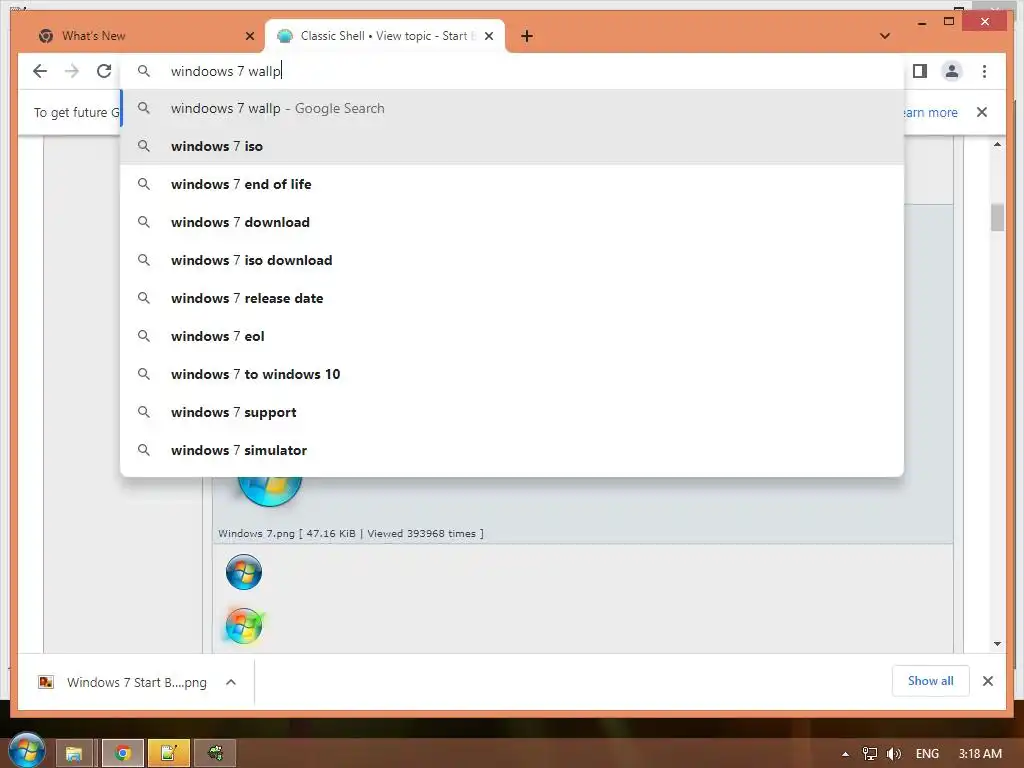Expand the tab search chevron
The height and width of the screenshot is (768, 1024).
tap(885, 36)
